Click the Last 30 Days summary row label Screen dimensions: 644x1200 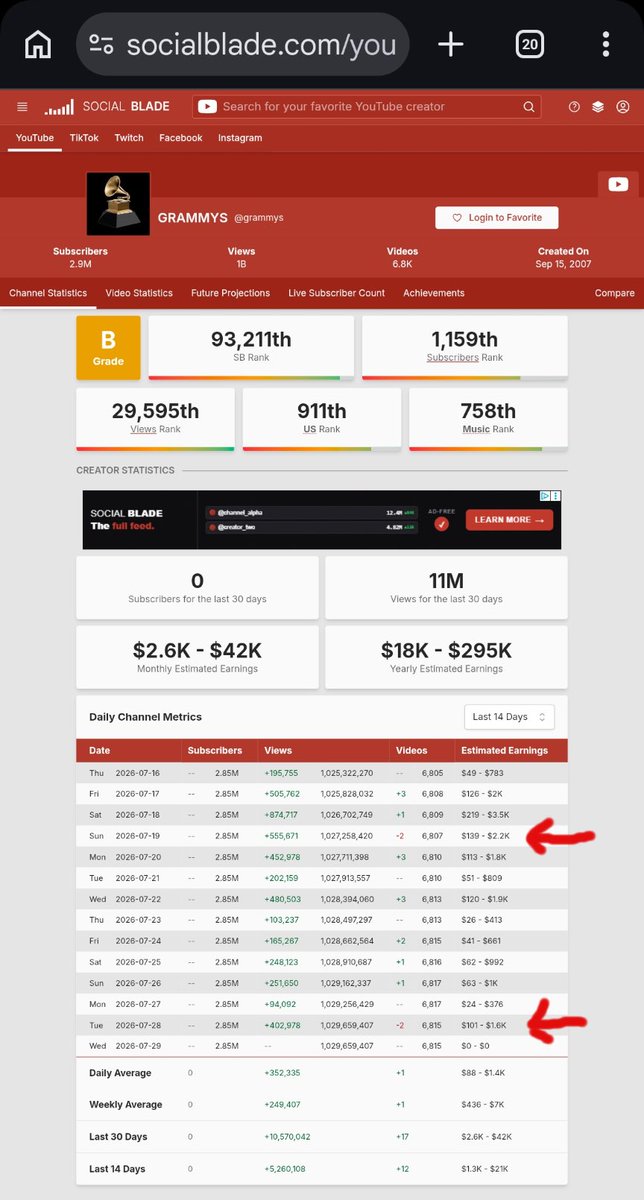point(118,1137)
